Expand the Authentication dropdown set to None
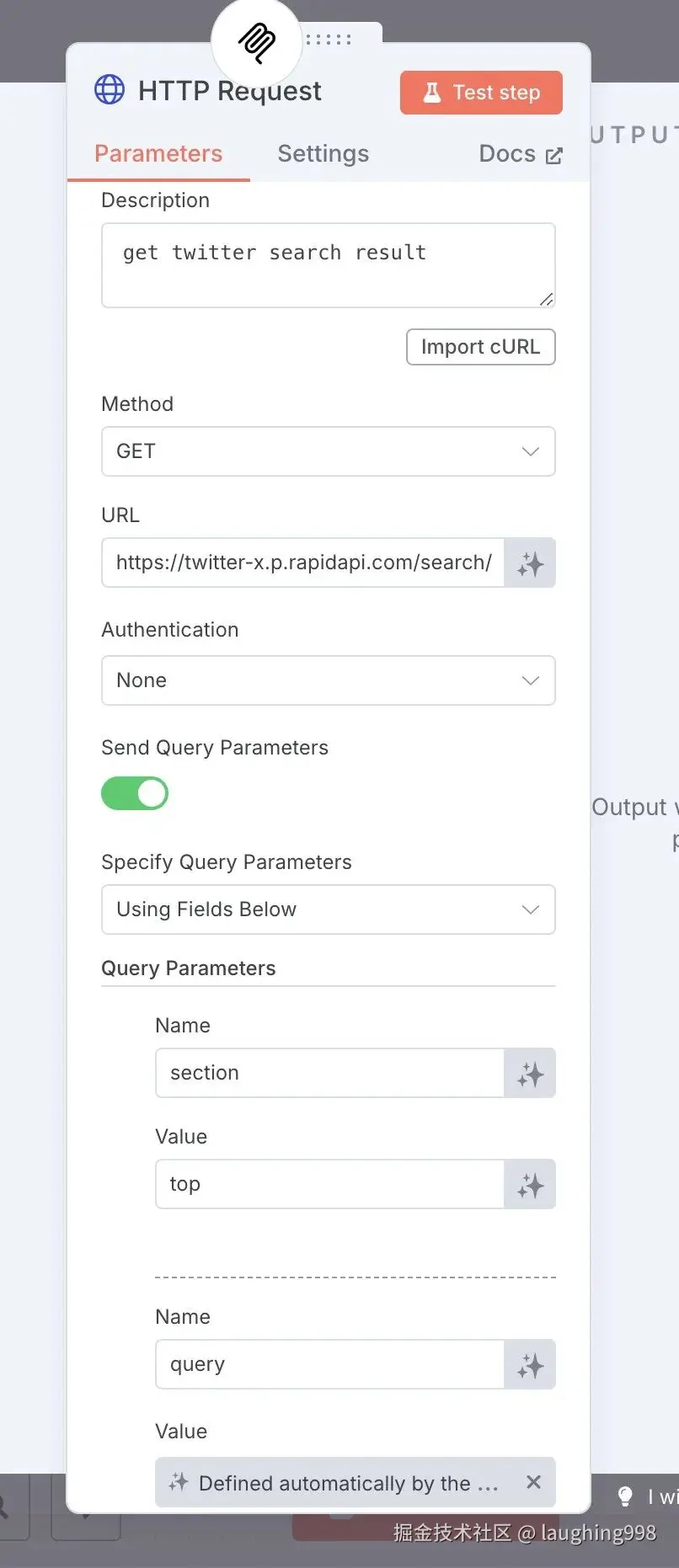Viewport: 679px width, 1568px height. pos(328,680)
